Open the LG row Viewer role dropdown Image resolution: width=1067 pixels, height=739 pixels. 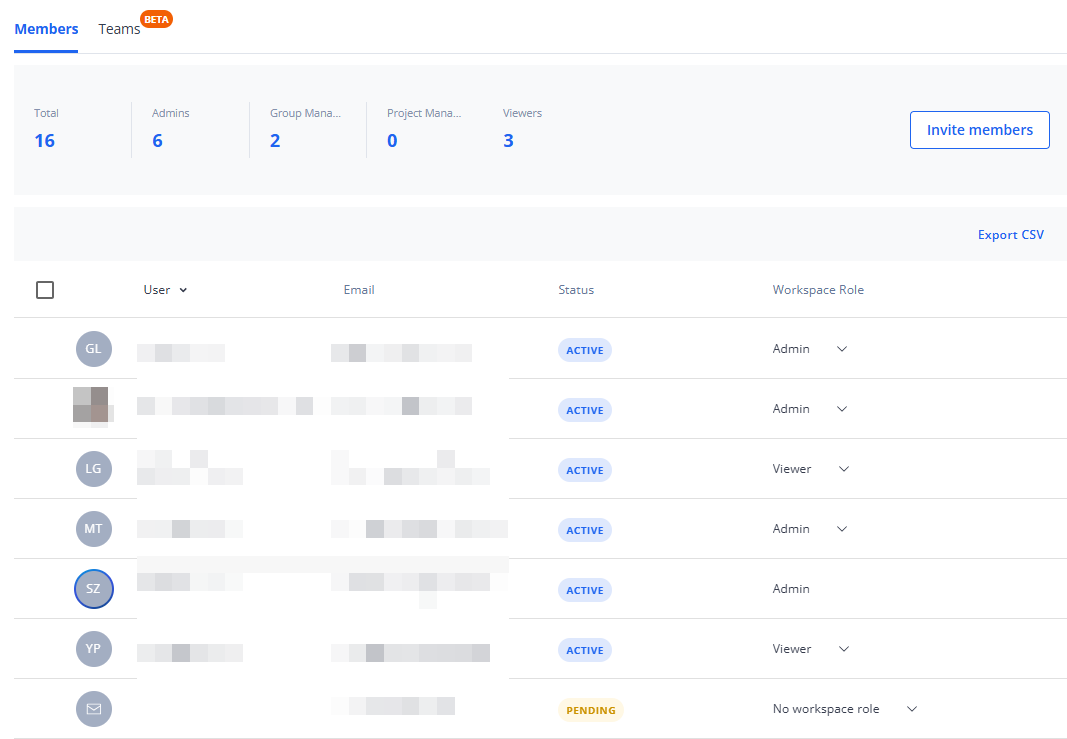[x=810, y=469]
